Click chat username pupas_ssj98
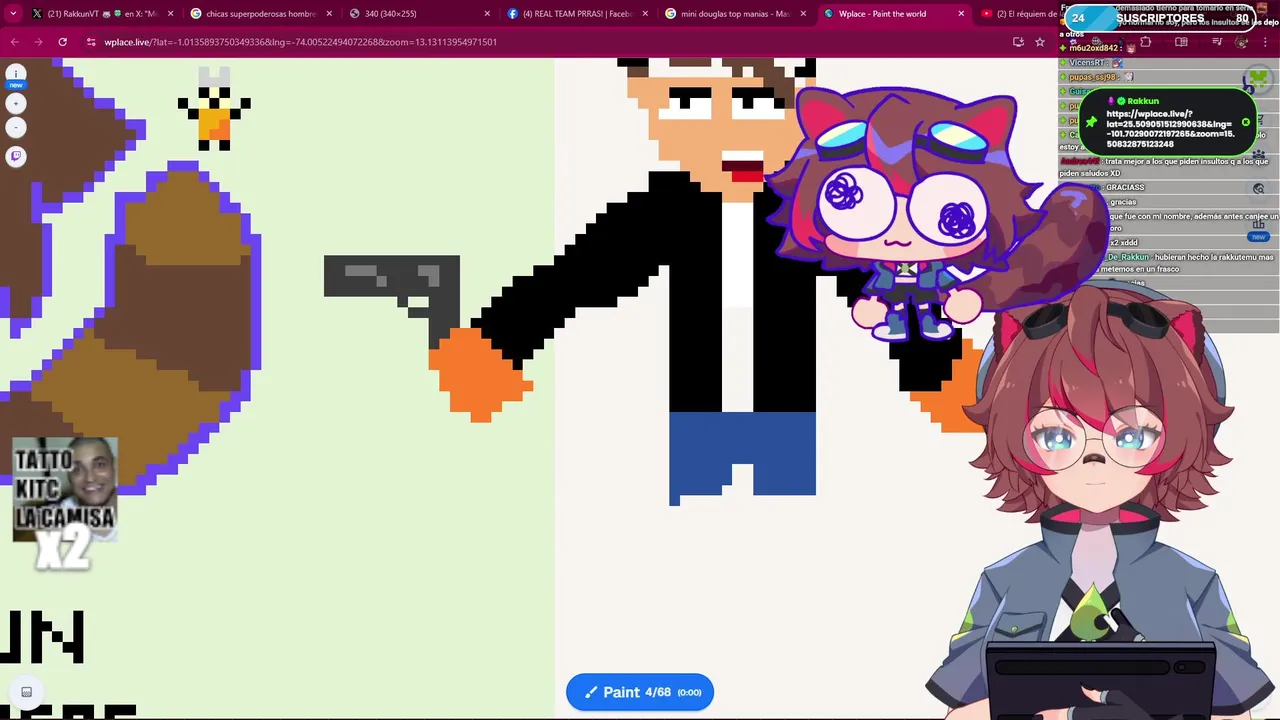The width and height of the screenshot is (1280, 720). pyautogui.click(x=1092, y=77)
